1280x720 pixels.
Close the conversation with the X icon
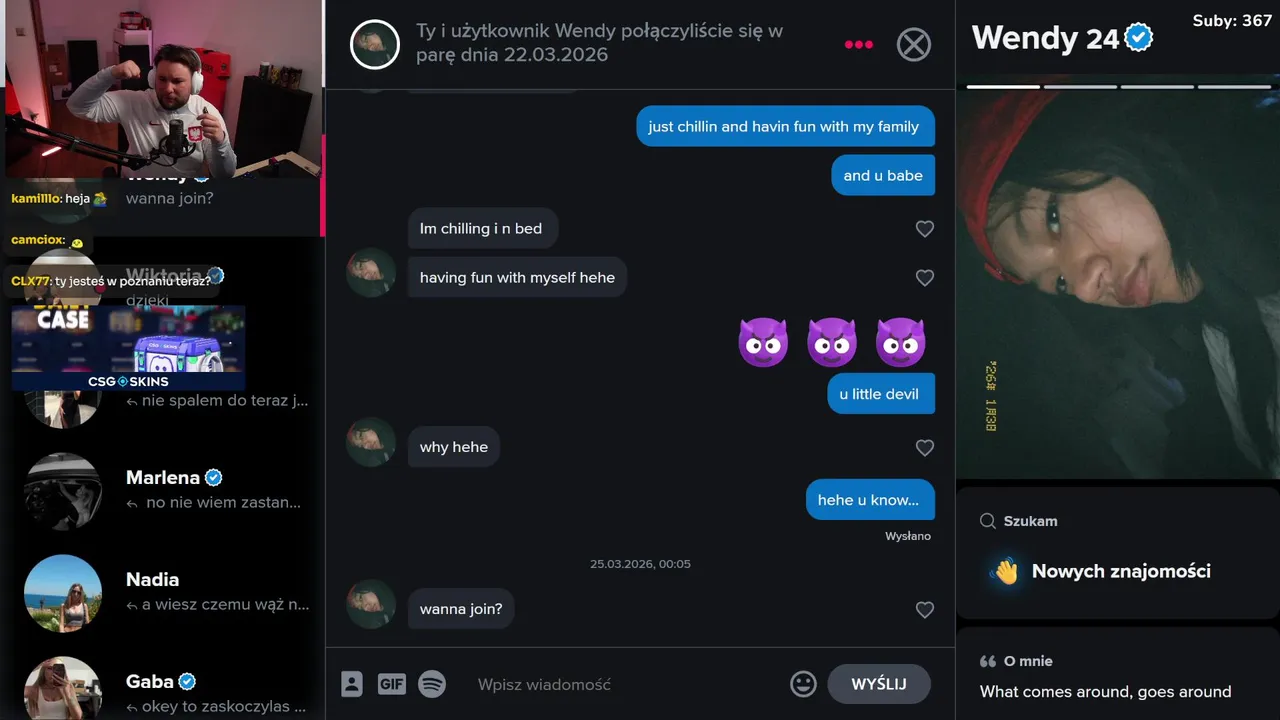(x=913, y=44)
